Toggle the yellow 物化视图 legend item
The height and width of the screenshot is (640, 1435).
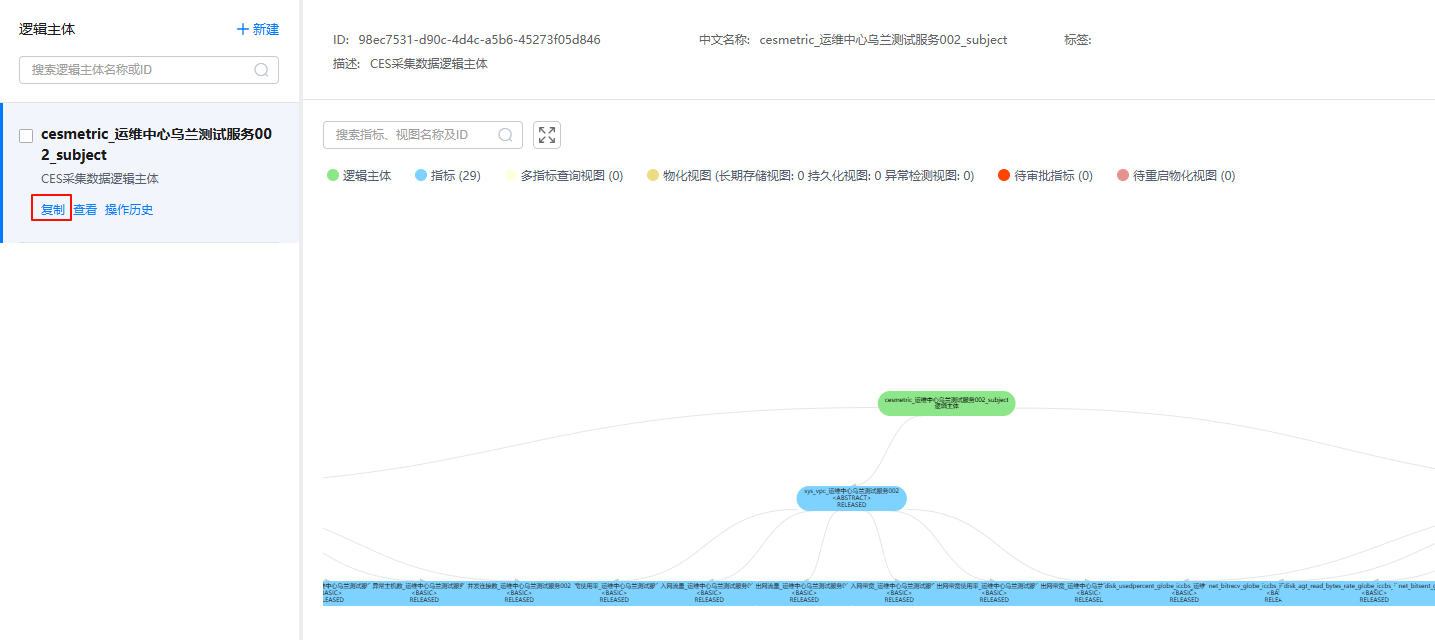[x=653, y=175]
